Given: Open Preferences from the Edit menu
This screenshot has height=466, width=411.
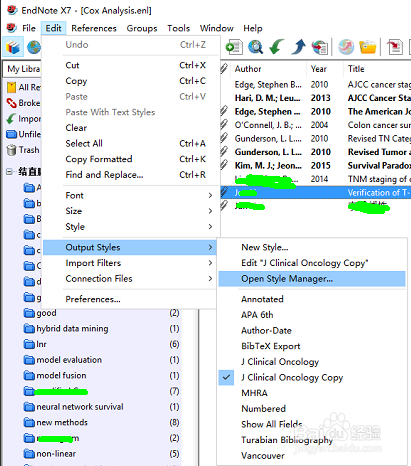Looking at the screenshot, I should tap(131, 299).
